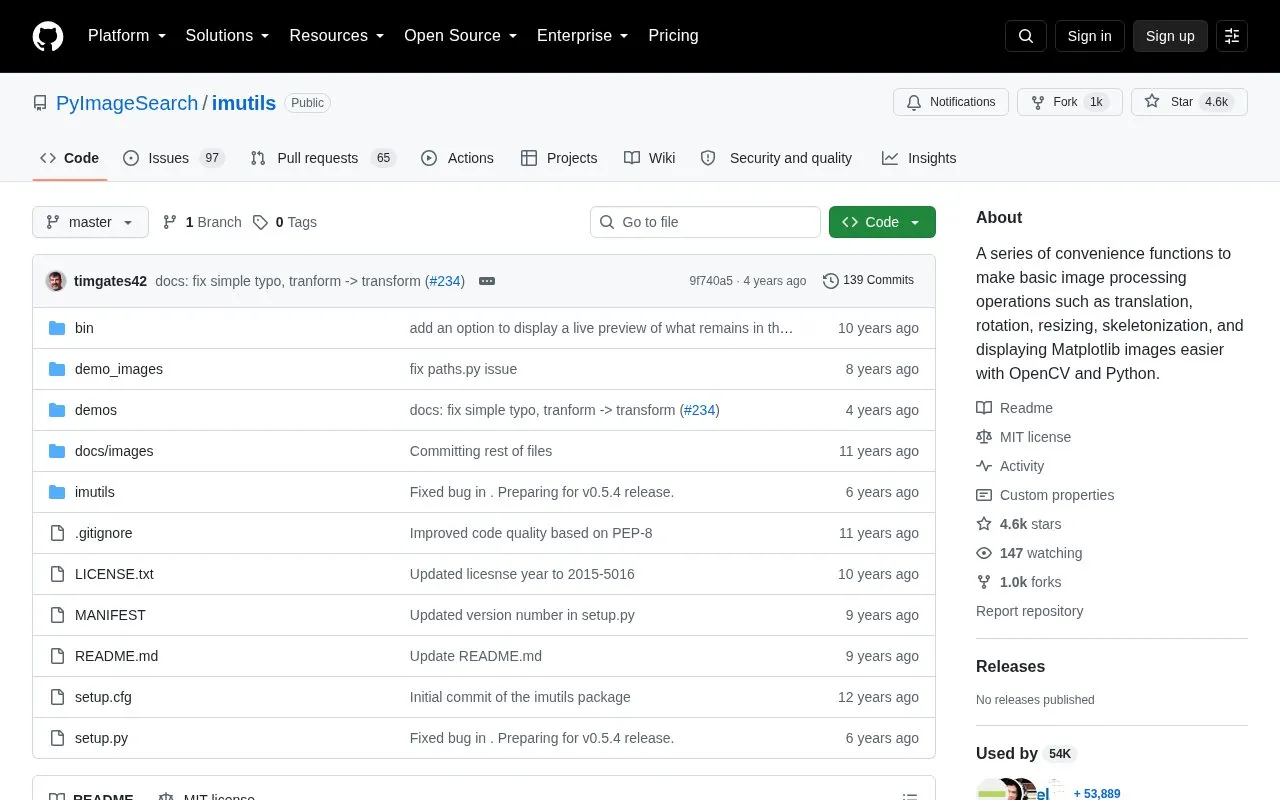Open the Wiki tab
The height and width of the screenshot is (800, 1280).
pyautogui.click(x=650, y=158)
